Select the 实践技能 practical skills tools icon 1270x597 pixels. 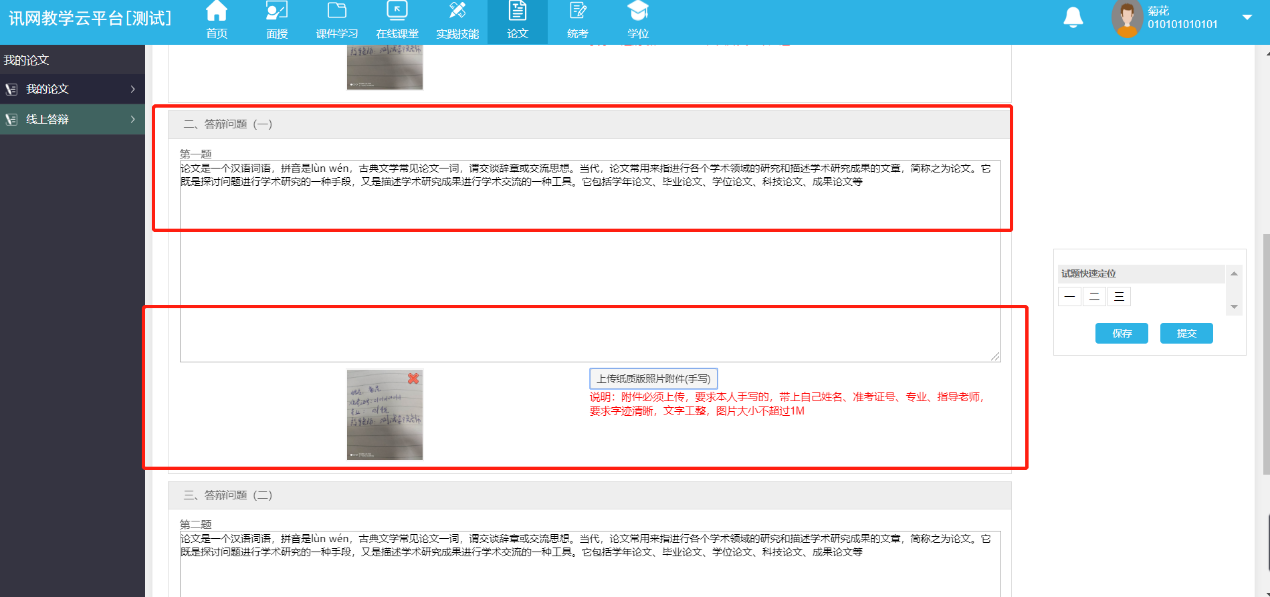[x=457, y=18]
